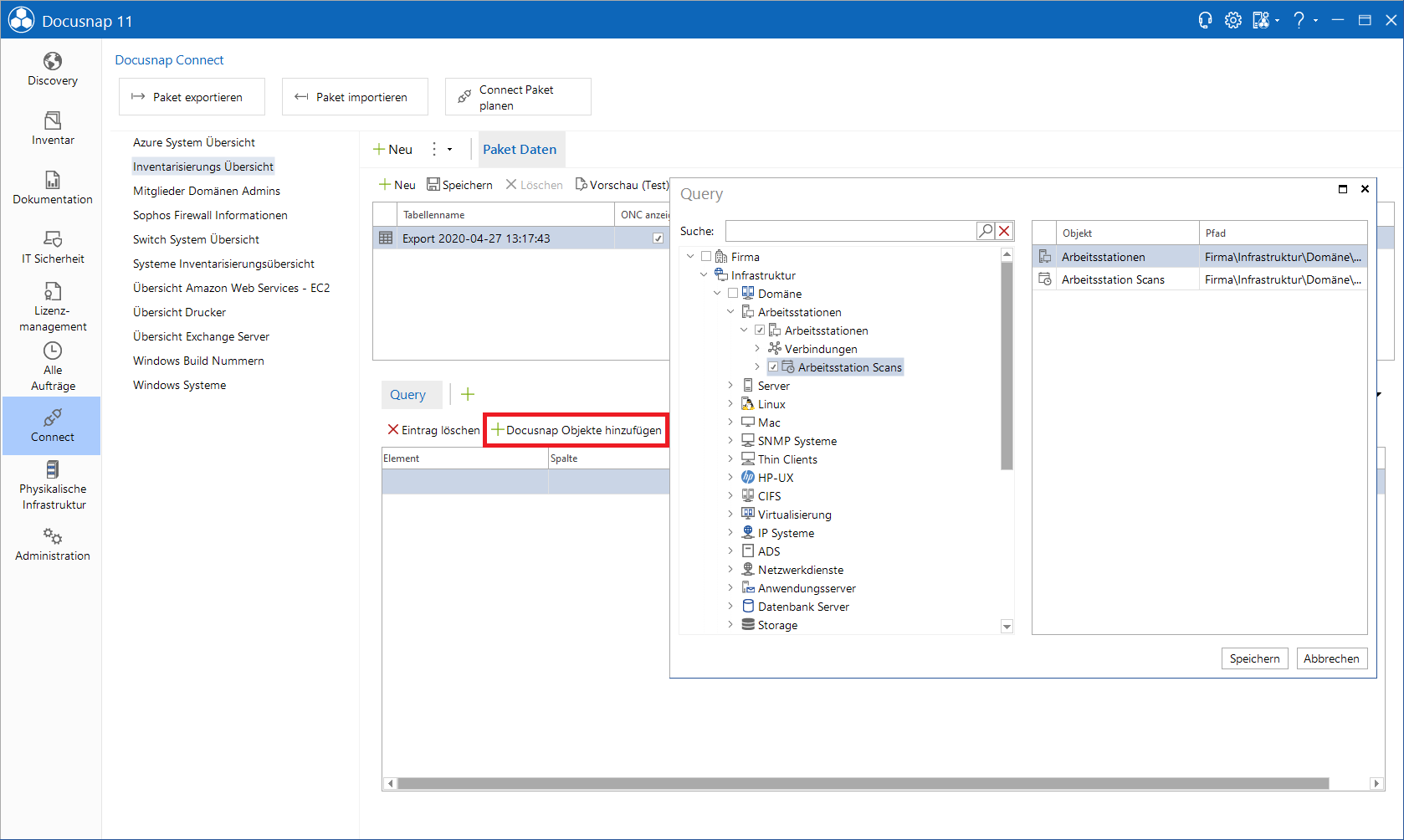This screenshot has width=1404, height=840.
Task: Open dropdown arrow beside three dots
Action: click(450, 150)
